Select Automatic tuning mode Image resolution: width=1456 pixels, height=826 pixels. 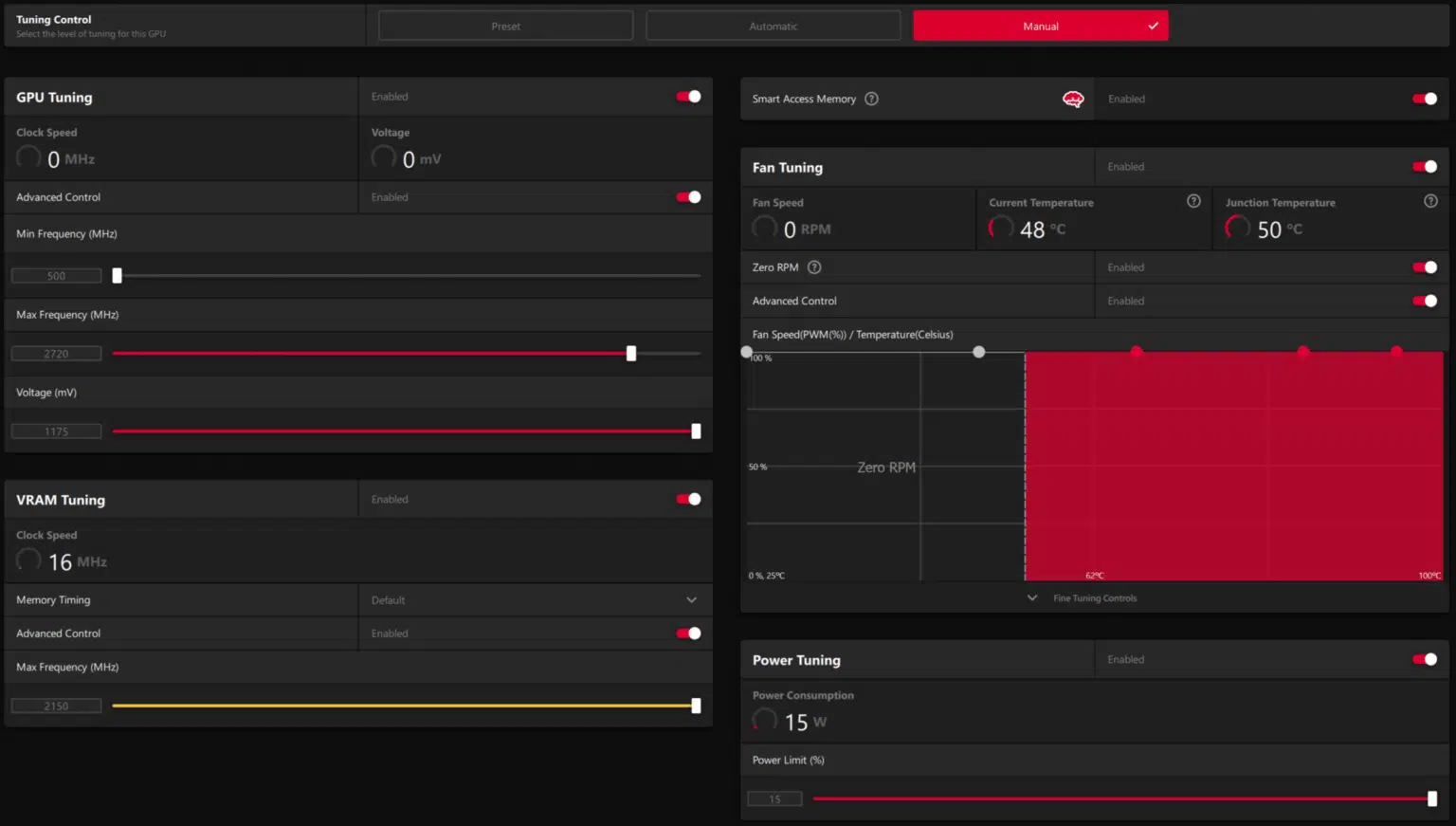[x=773, y=26]
